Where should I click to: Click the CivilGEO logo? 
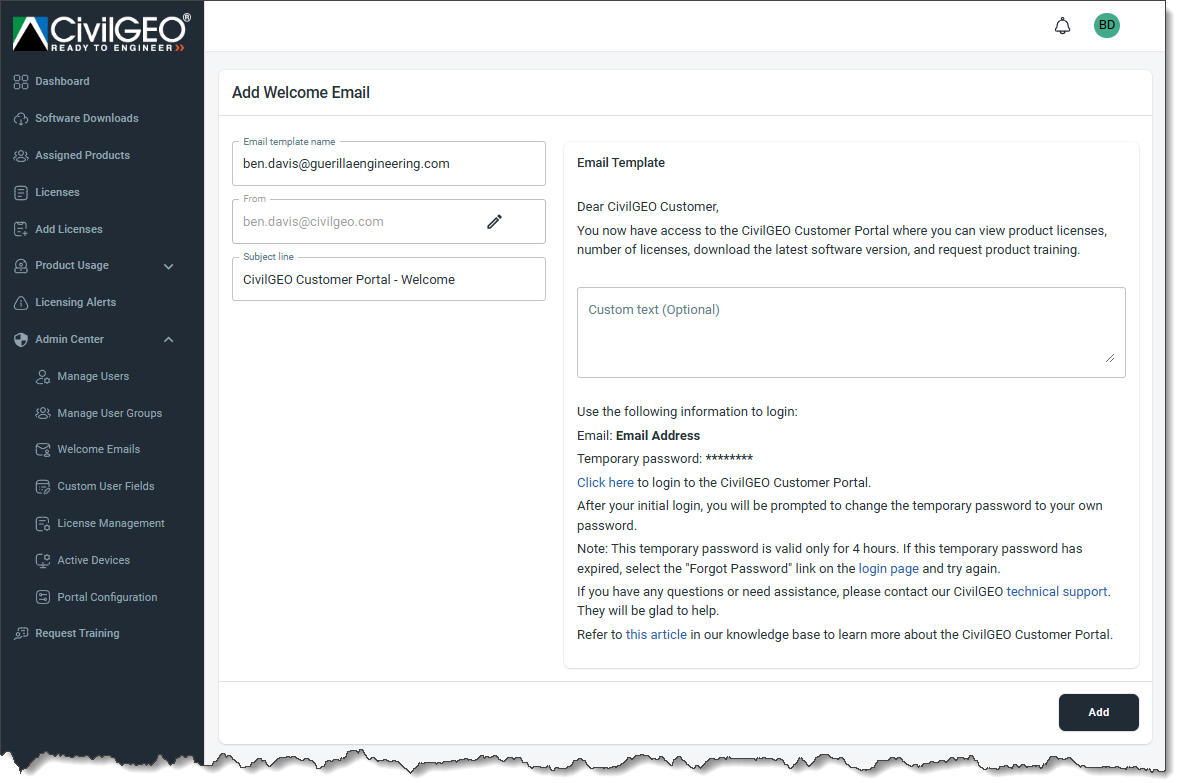point(102,33)
